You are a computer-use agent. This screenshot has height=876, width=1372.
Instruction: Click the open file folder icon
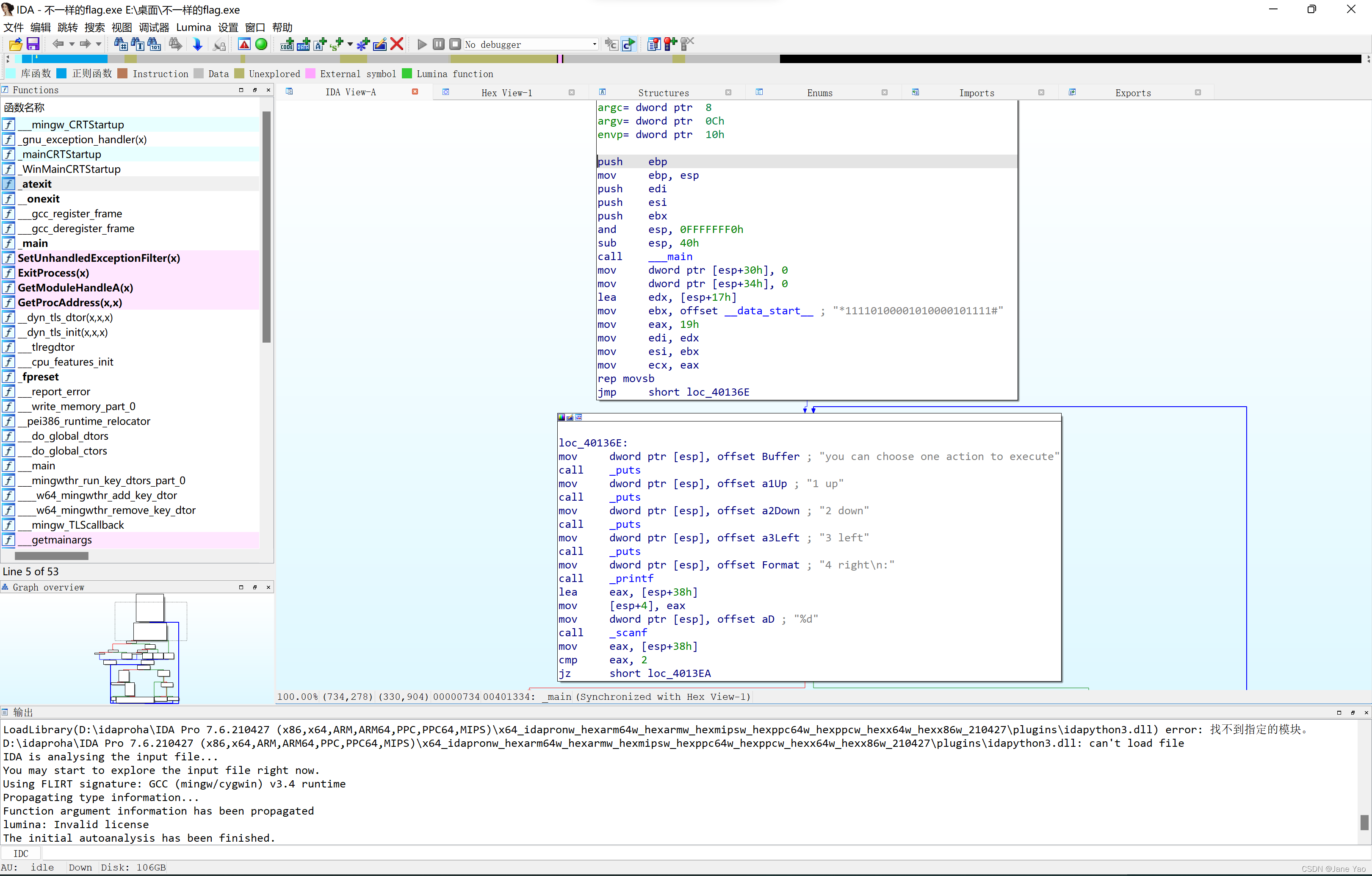coord(15,44)
